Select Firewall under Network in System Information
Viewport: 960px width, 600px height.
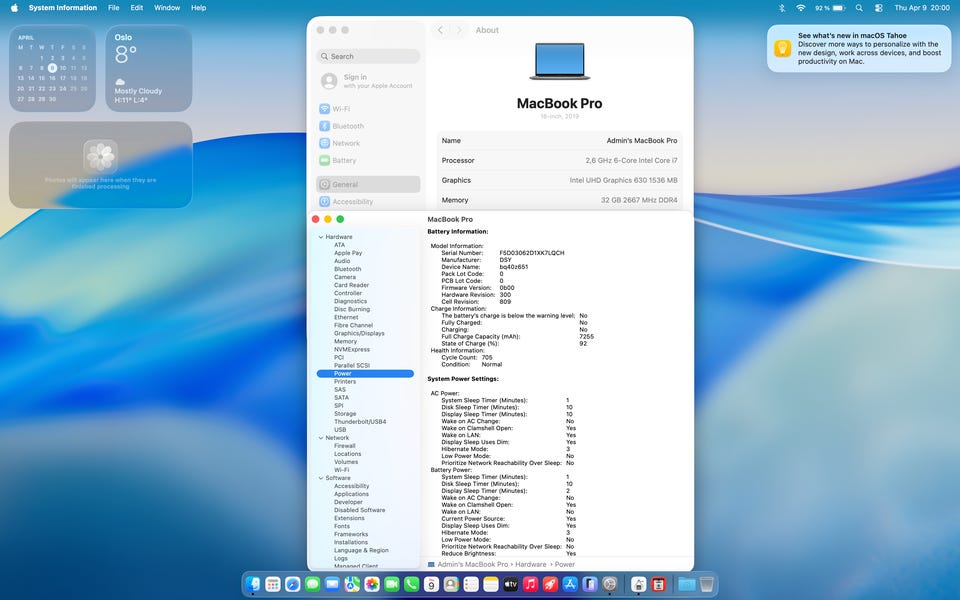(345, 446)
